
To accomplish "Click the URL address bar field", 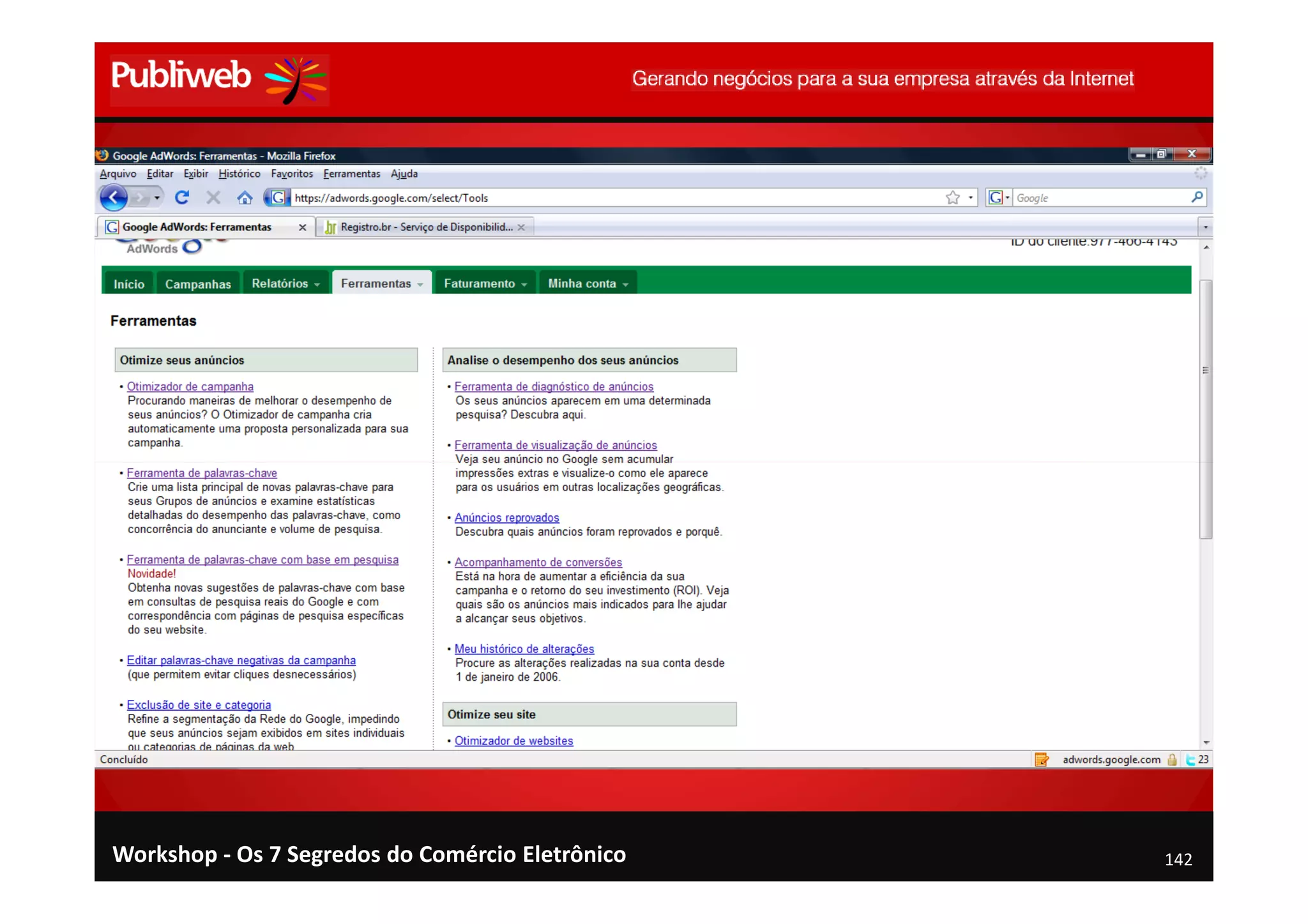I will pyautogui.click(x=613, y=198).
